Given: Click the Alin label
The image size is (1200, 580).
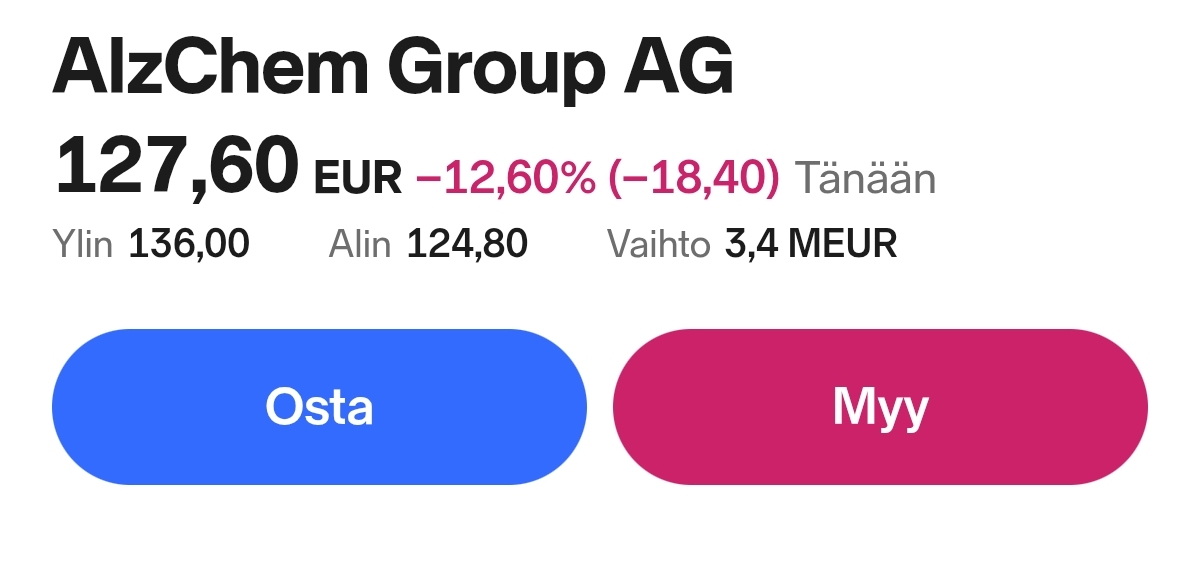Looking at the screenshot, I should click(x=359, y=243).
